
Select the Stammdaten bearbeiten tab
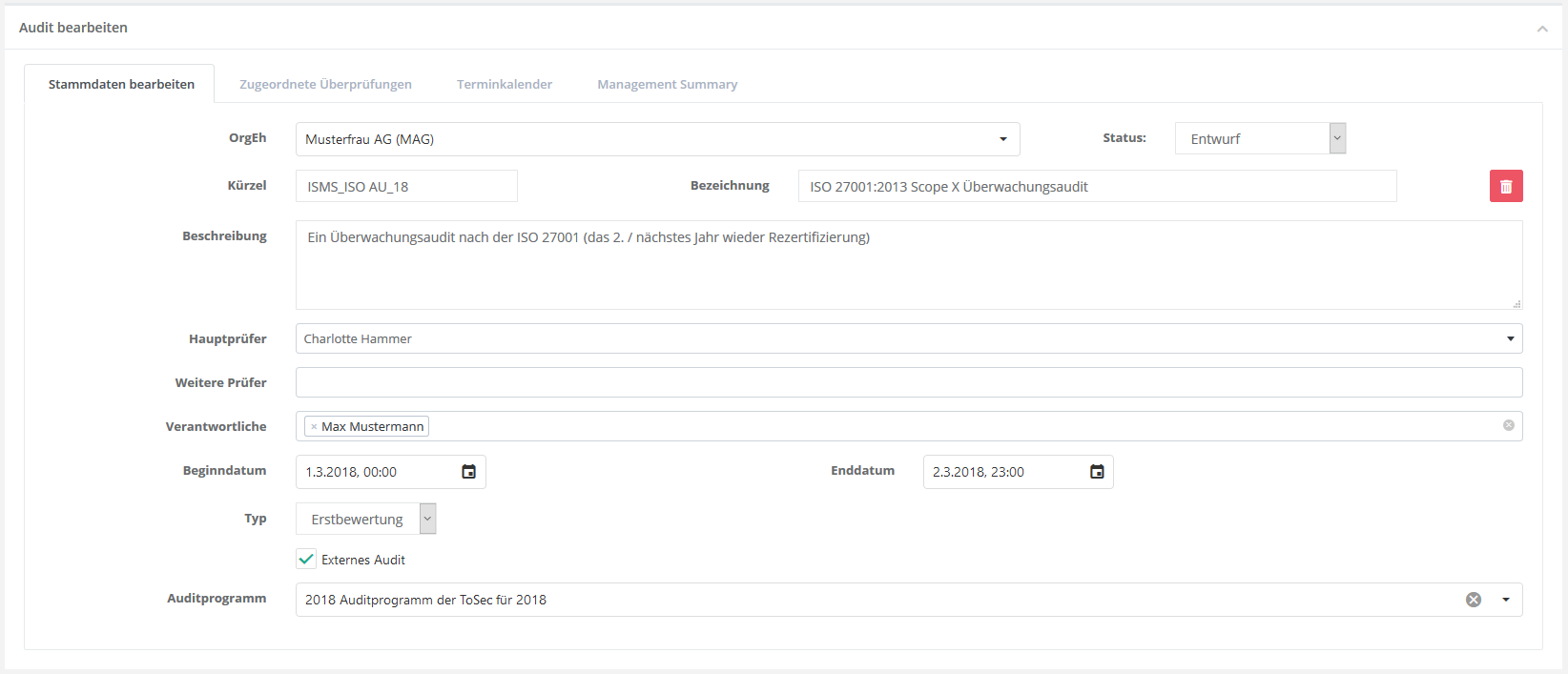(121, 84)
